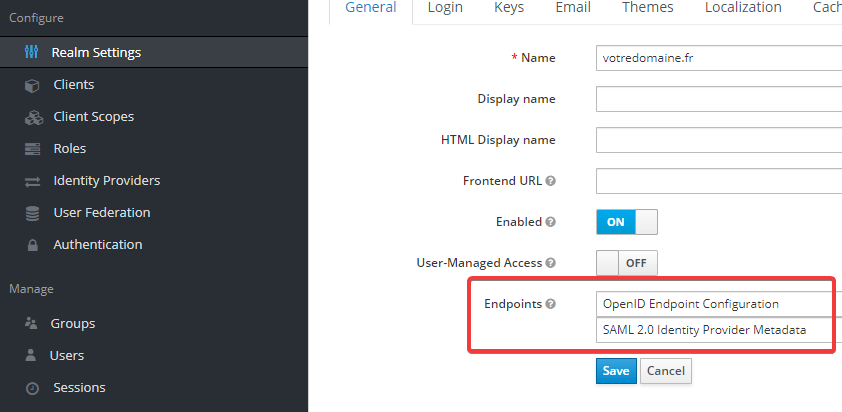Viewport: 842px width, 412px height.
Task: Switch to the Login tab
Action: point(445,8)
